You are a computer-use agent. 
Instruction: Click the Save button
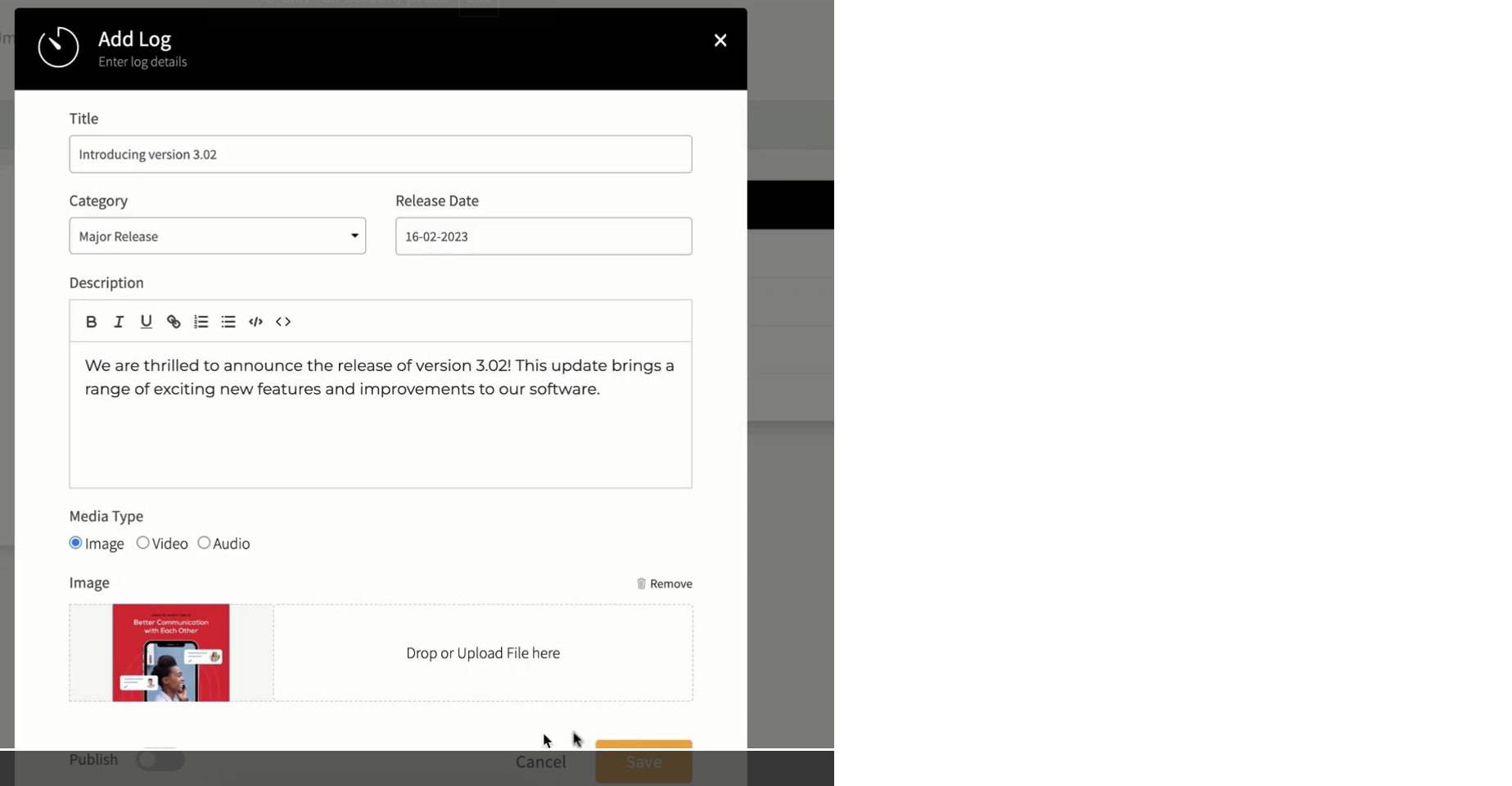click(643, 762)
